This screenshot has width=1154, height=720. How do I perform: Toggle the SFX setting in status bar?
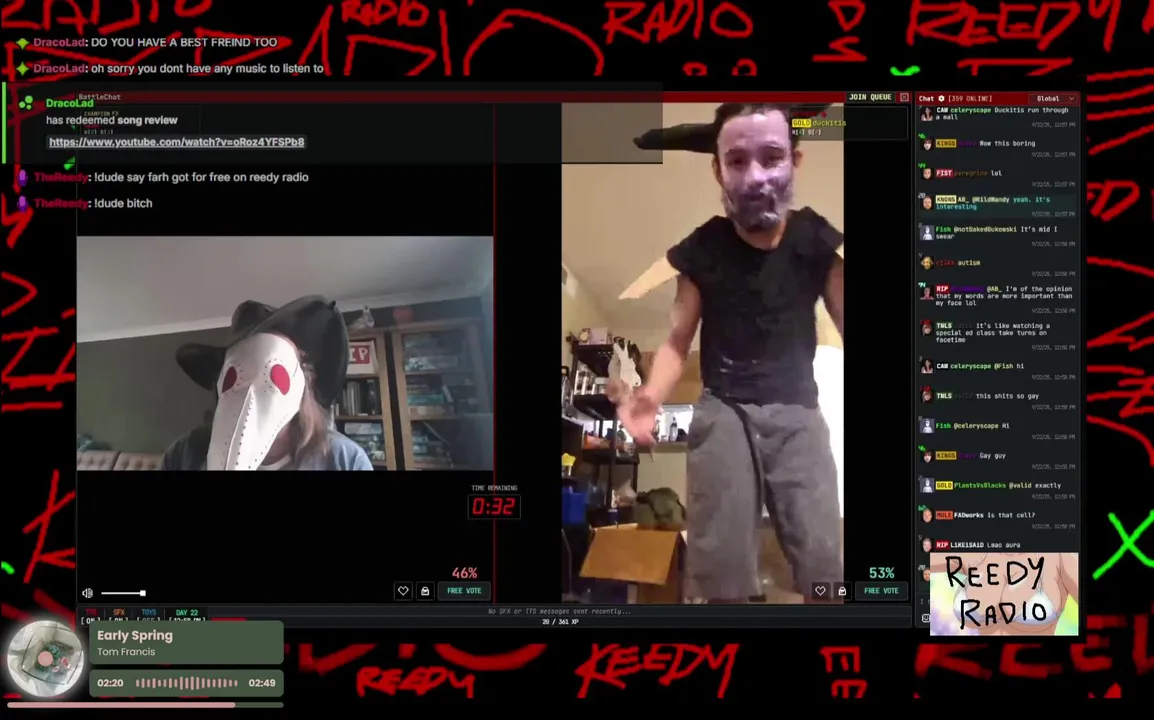click(x=118, y=615)
